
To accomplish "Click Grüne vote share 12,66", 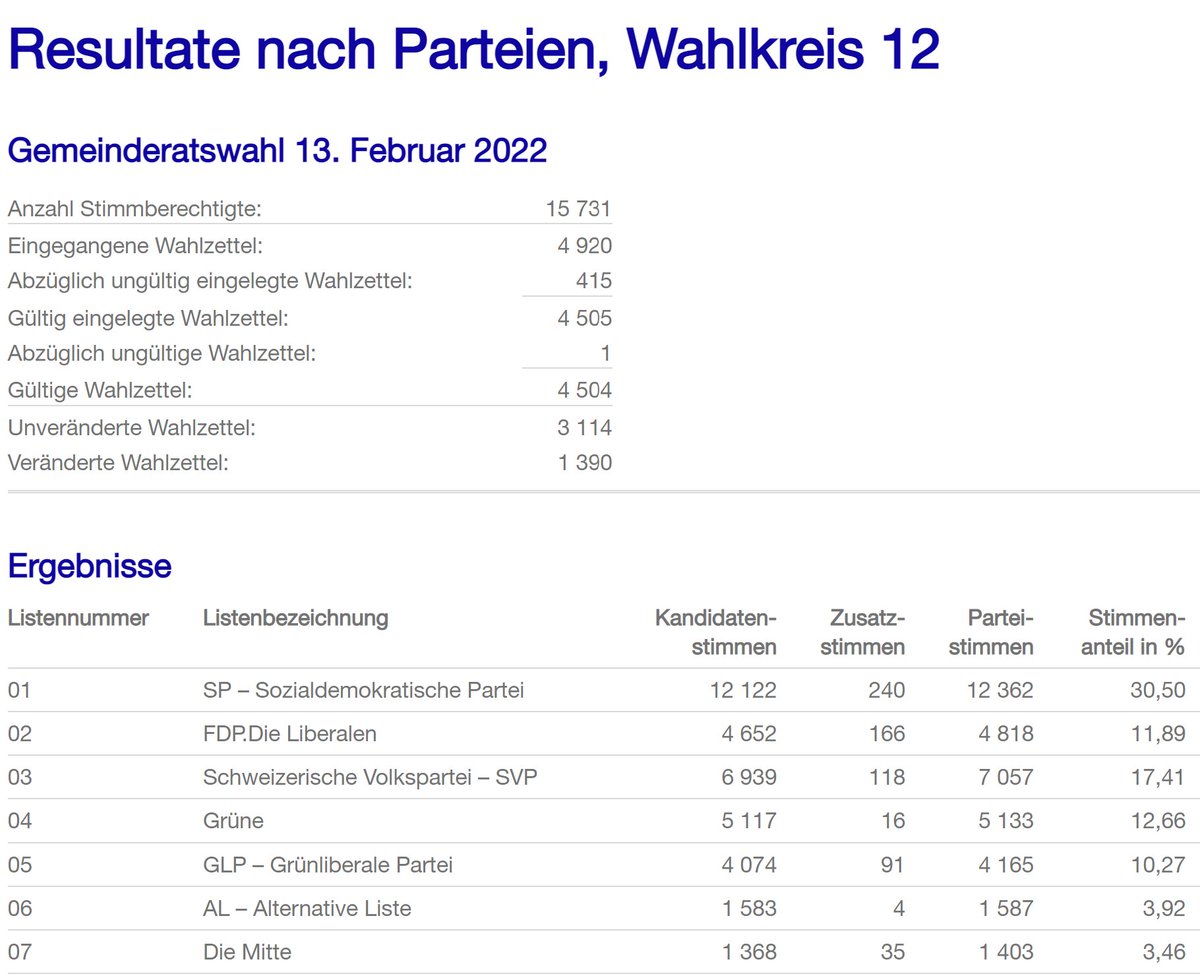I will click(x=1158, y=821).
